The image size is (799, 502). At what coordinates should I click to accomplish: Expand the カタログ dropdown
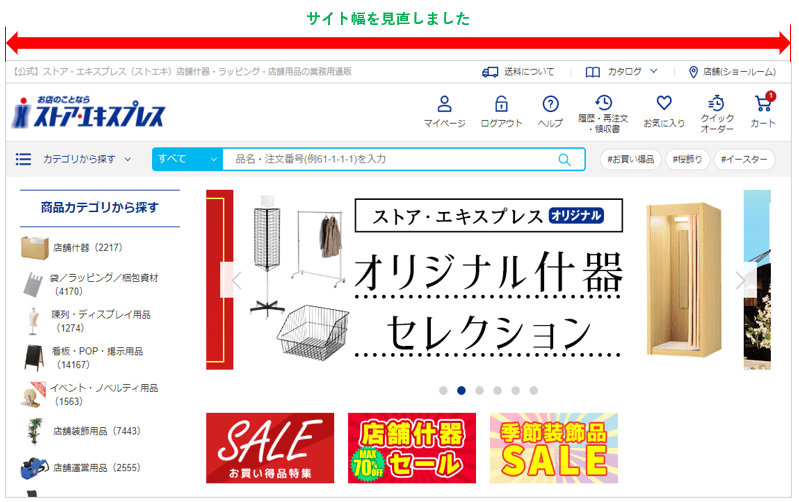click(x=621, y=72)
